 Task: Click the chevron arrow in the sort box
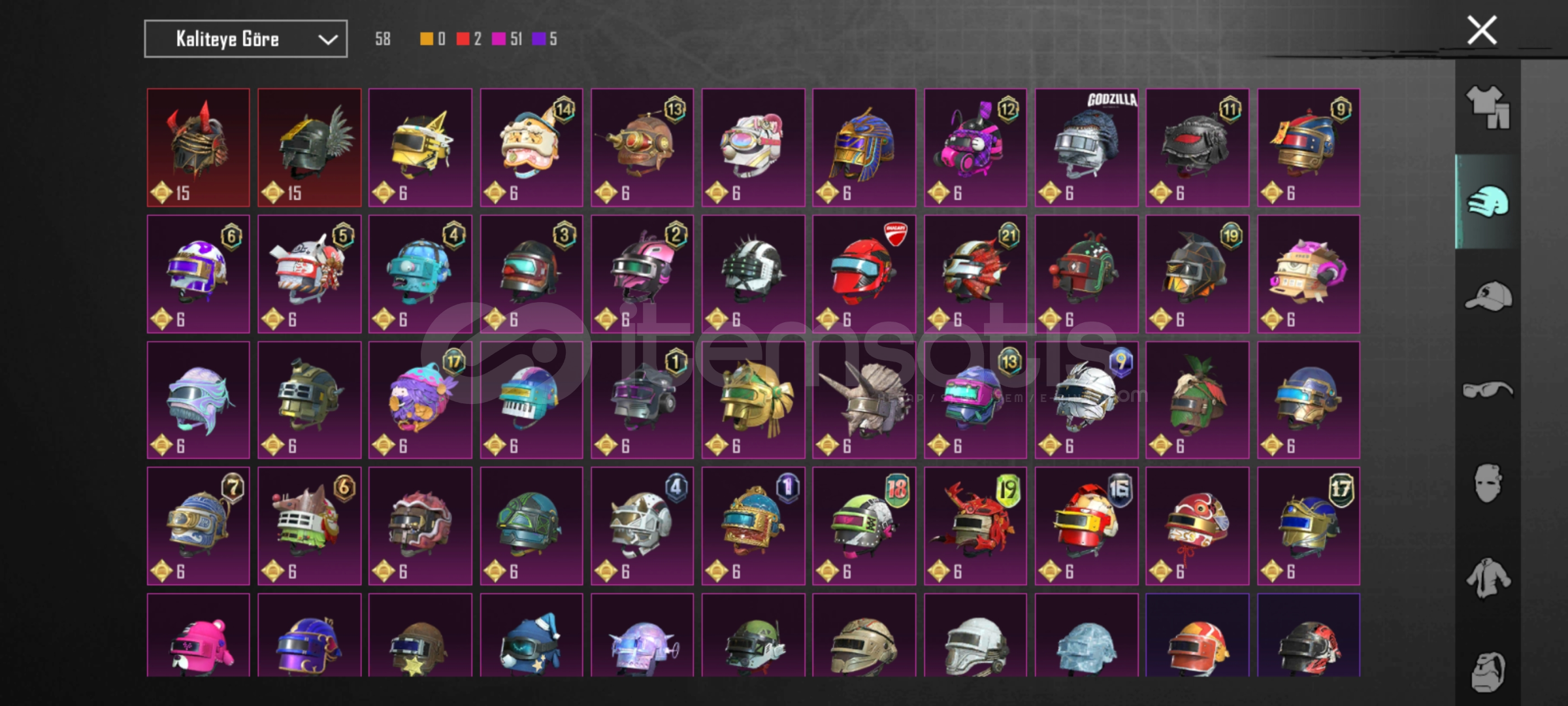click(327, 40)
